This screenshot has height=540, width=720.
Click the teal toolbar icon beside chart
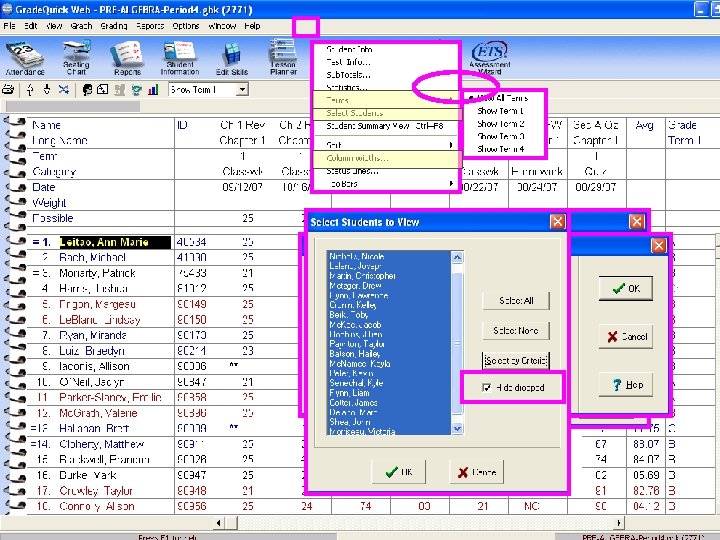136,90
